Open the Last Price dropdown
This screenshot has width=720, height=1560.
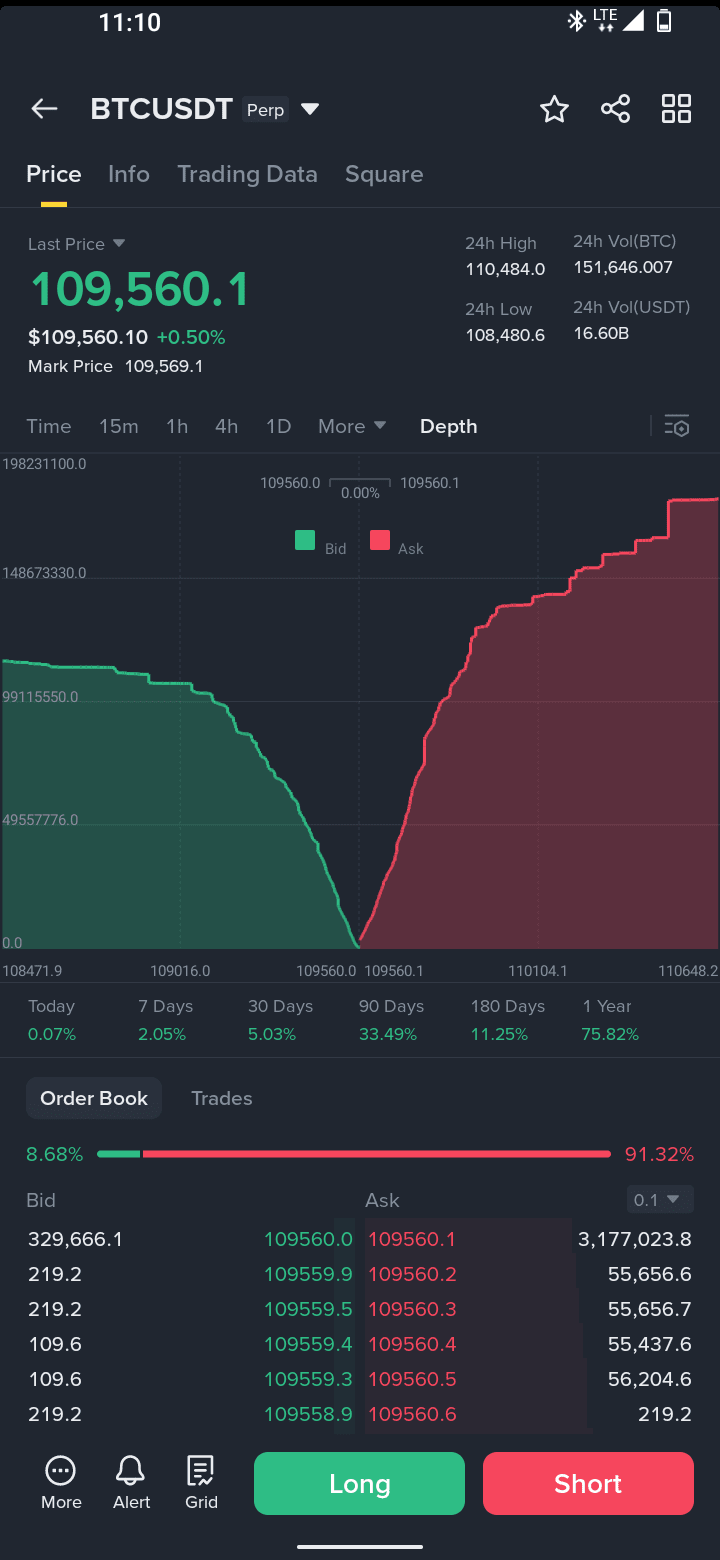pyautogui.click(x=76, y=244)
